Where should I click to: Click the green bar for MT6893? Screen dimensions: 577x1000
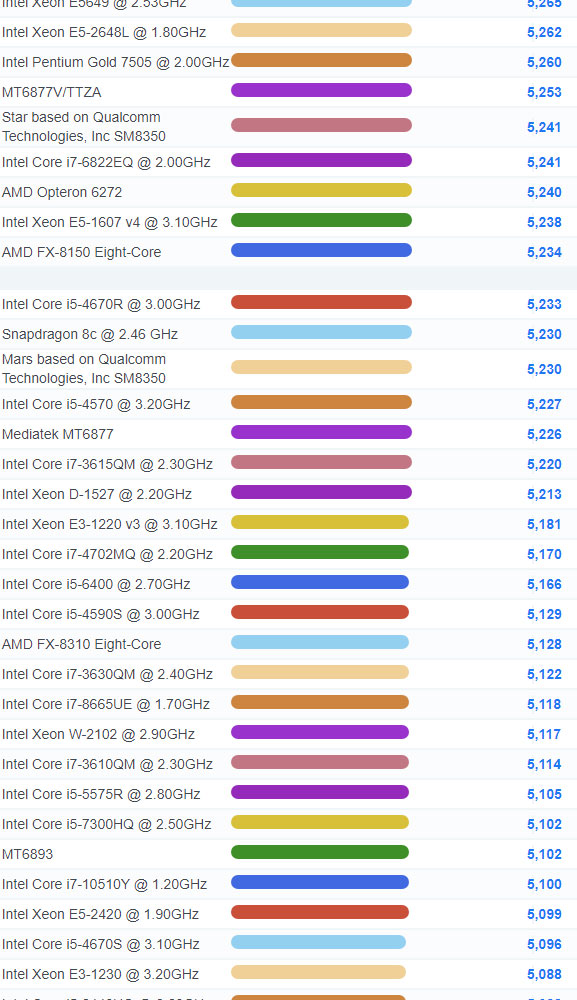point(320,852)
